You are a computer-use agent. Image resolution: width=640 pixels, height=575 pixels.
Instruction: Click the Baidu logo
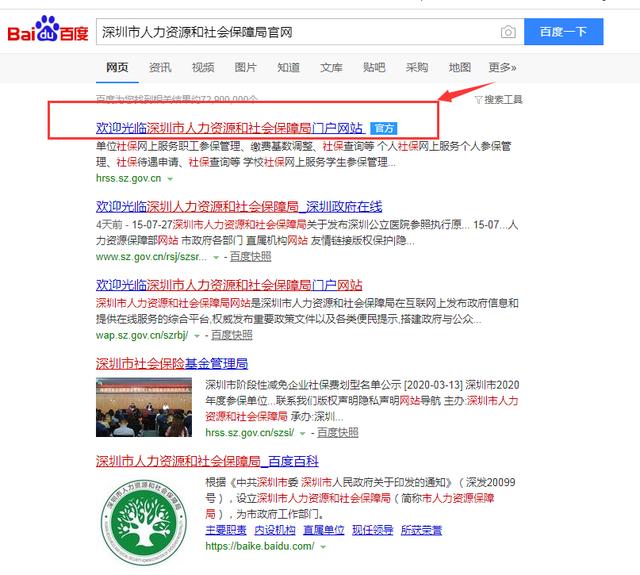coord(48,29)
